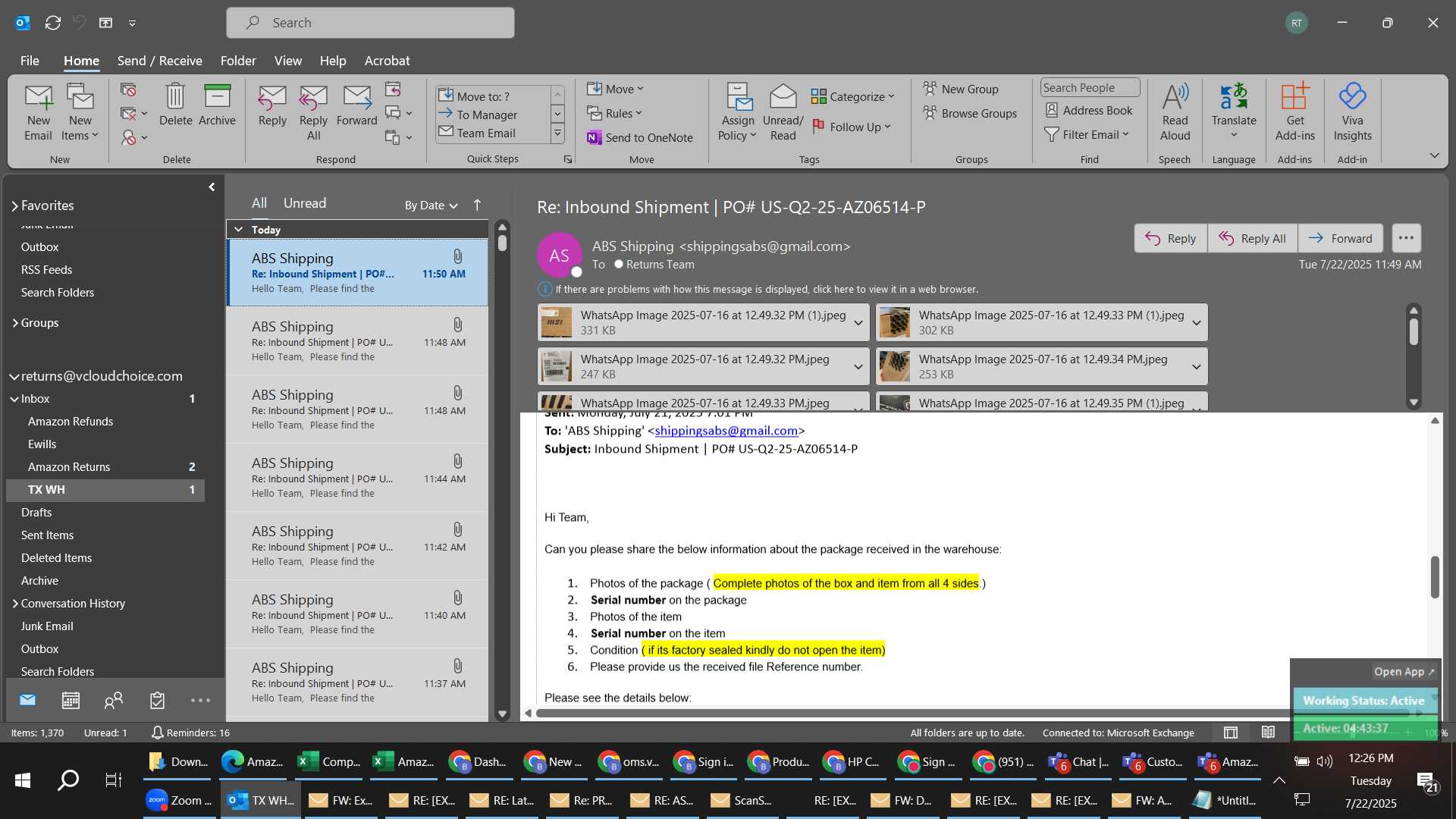Expand the Favorites folder group
This screenshot has height=819, width=1456.
tap(14, 206)
